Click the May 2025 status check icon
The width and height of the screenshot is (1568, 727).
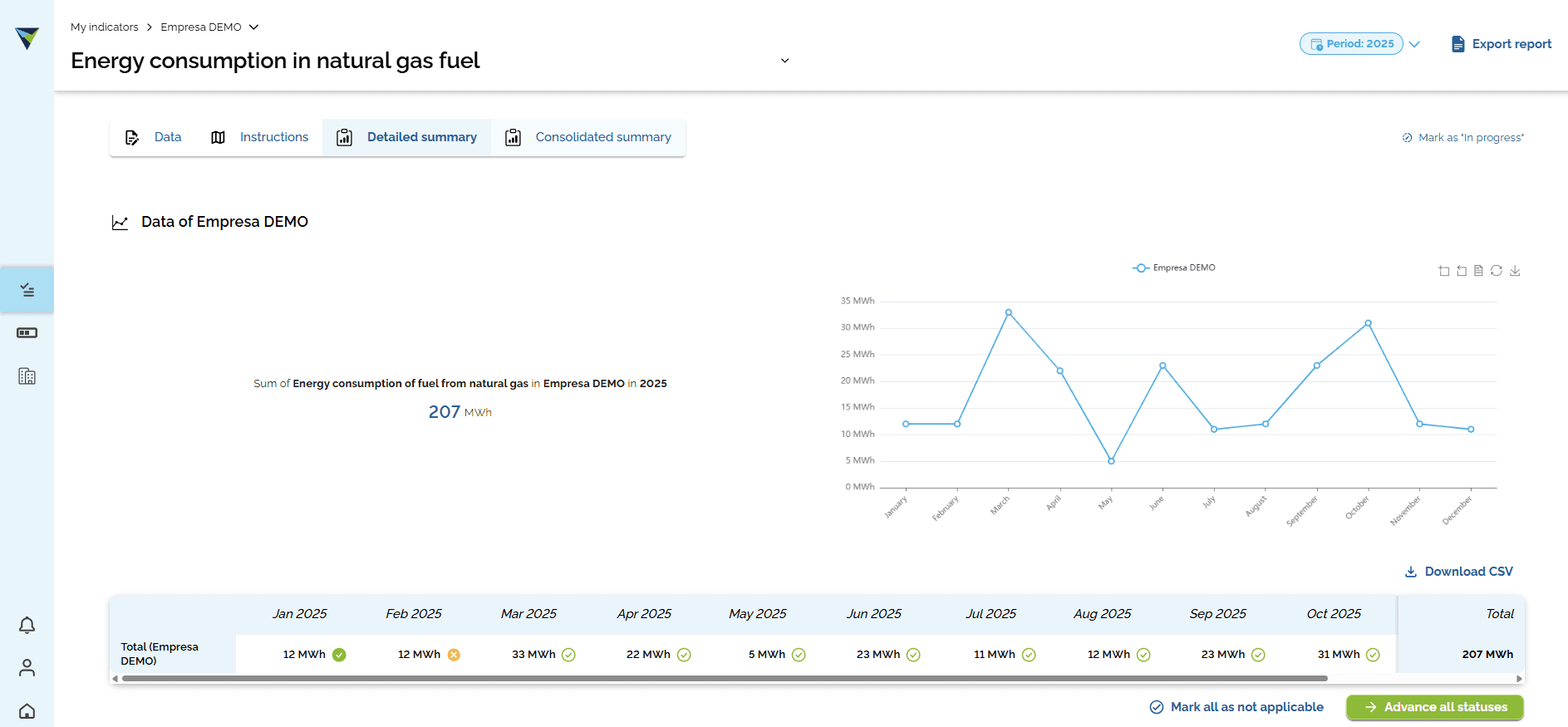[x=799, y=655]
